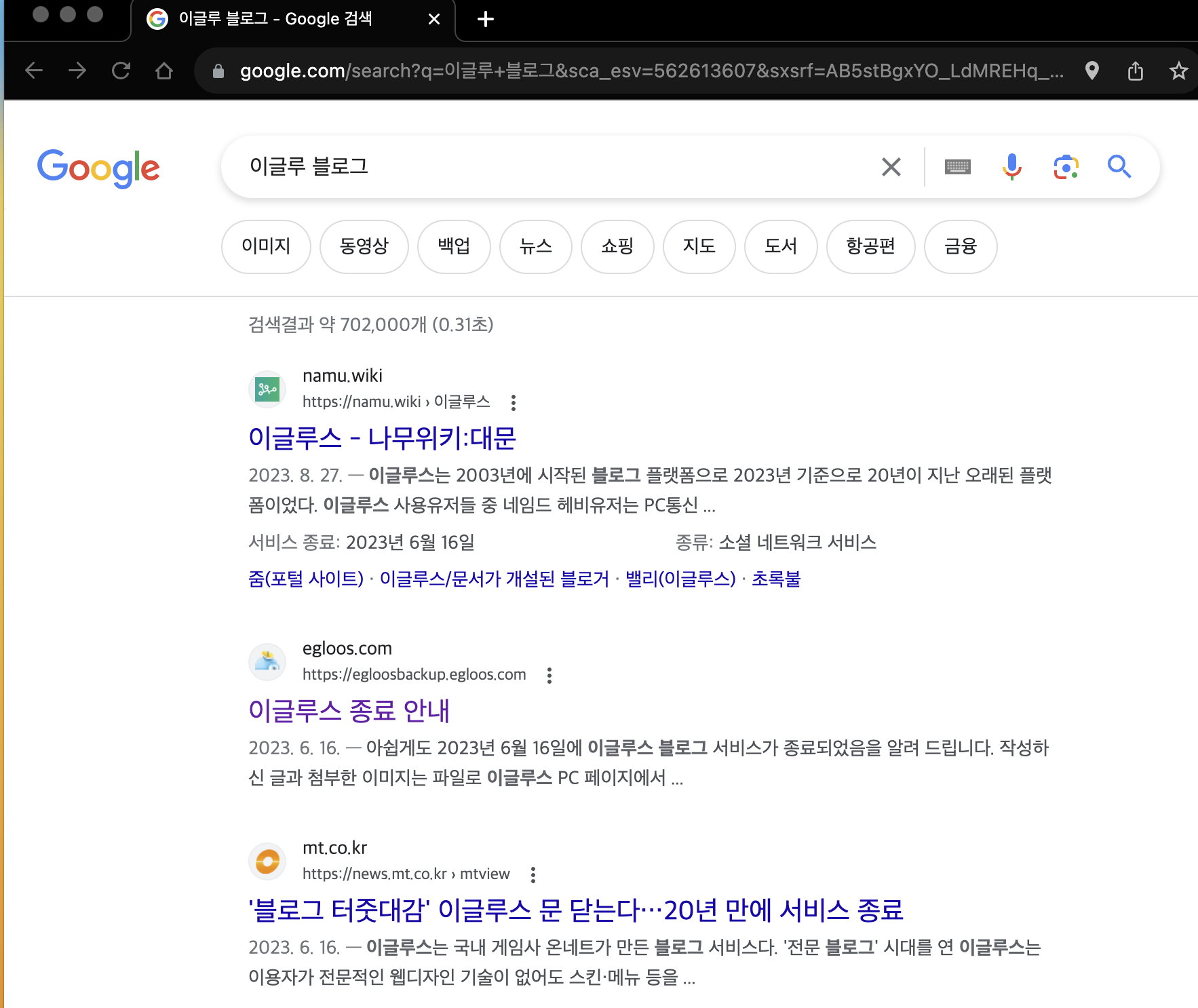Open the '블로그 터줏대감' 이글루스 news result

click(x=576, y=910)
